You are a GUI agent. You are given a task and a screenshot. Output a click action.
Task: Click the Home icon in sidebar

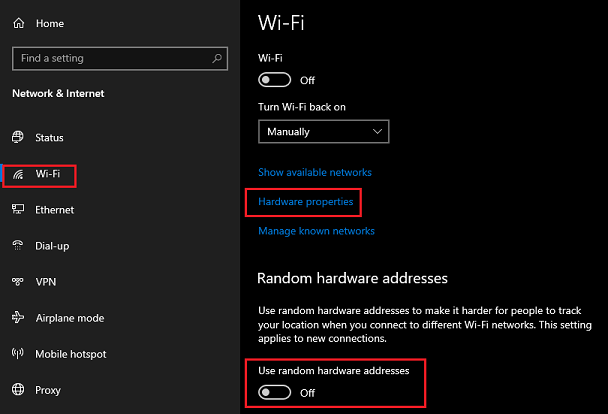19,23
